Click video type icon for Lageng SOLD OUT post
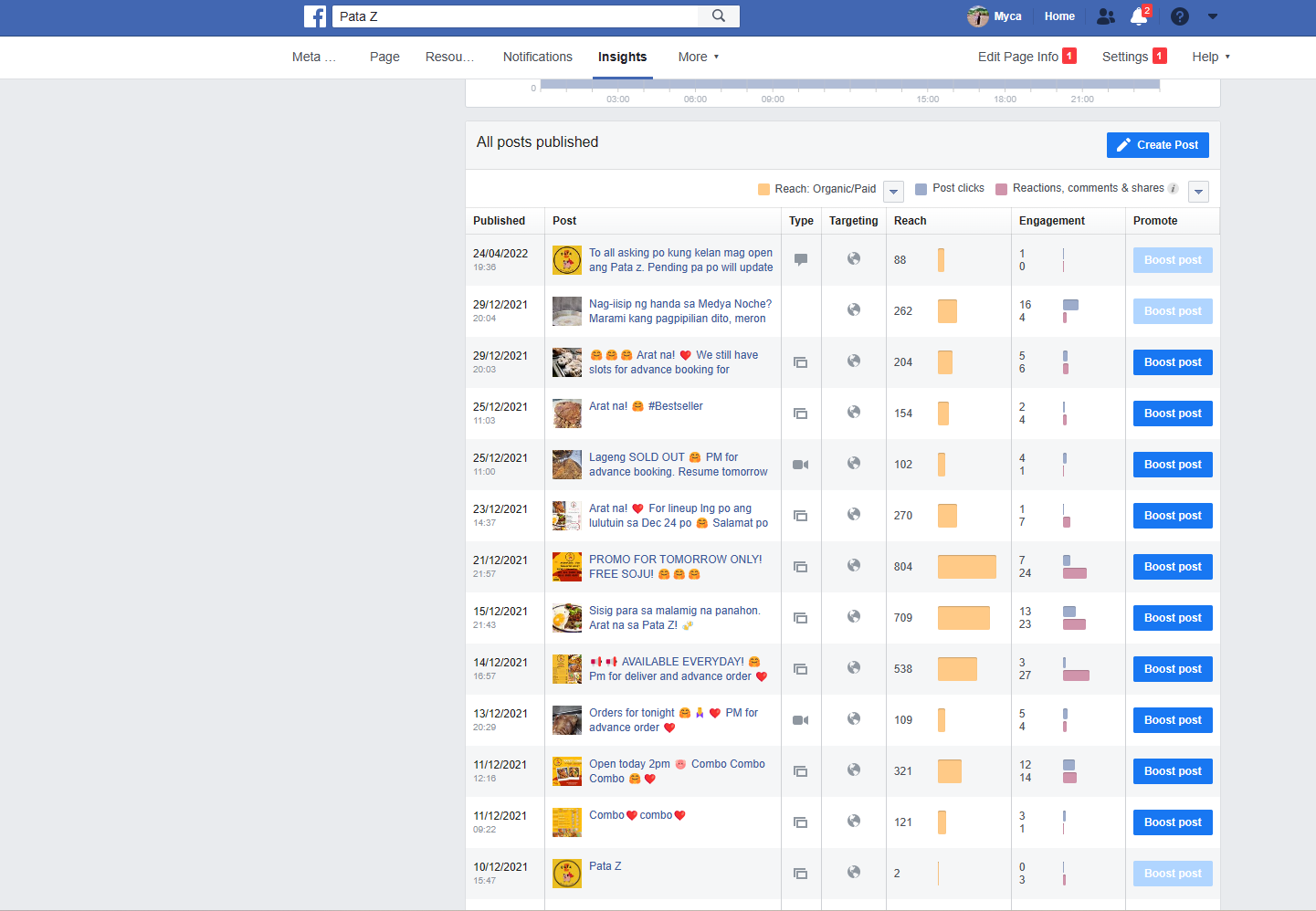The image size is (1316, 911). (x=801, y=465)
